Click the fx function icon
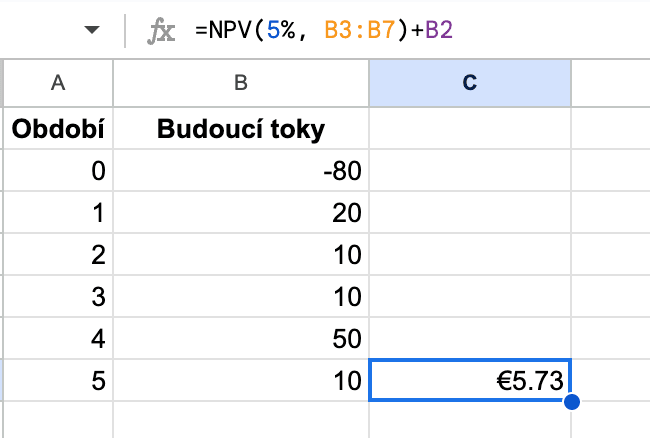650x438 pixels. (x=160, y=31)
